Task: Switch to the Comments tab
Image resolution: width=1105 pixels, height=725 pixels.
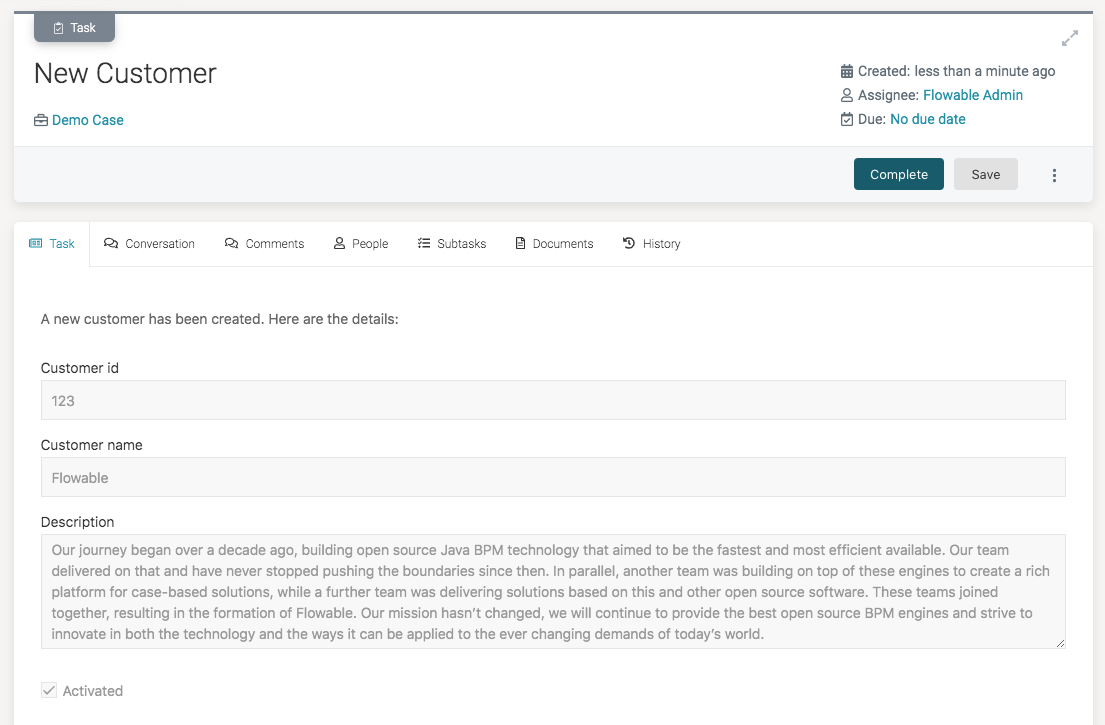Action: click(x=265, y=244)
